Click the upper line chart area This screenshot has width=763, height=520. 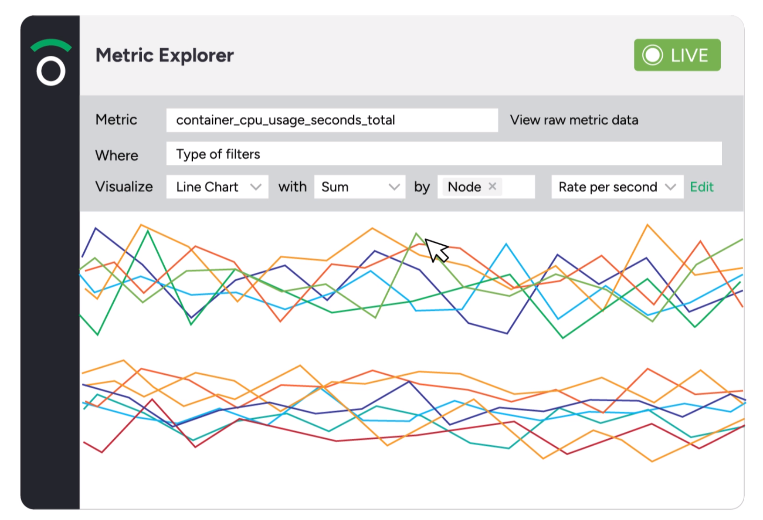(x=412, y=281)
